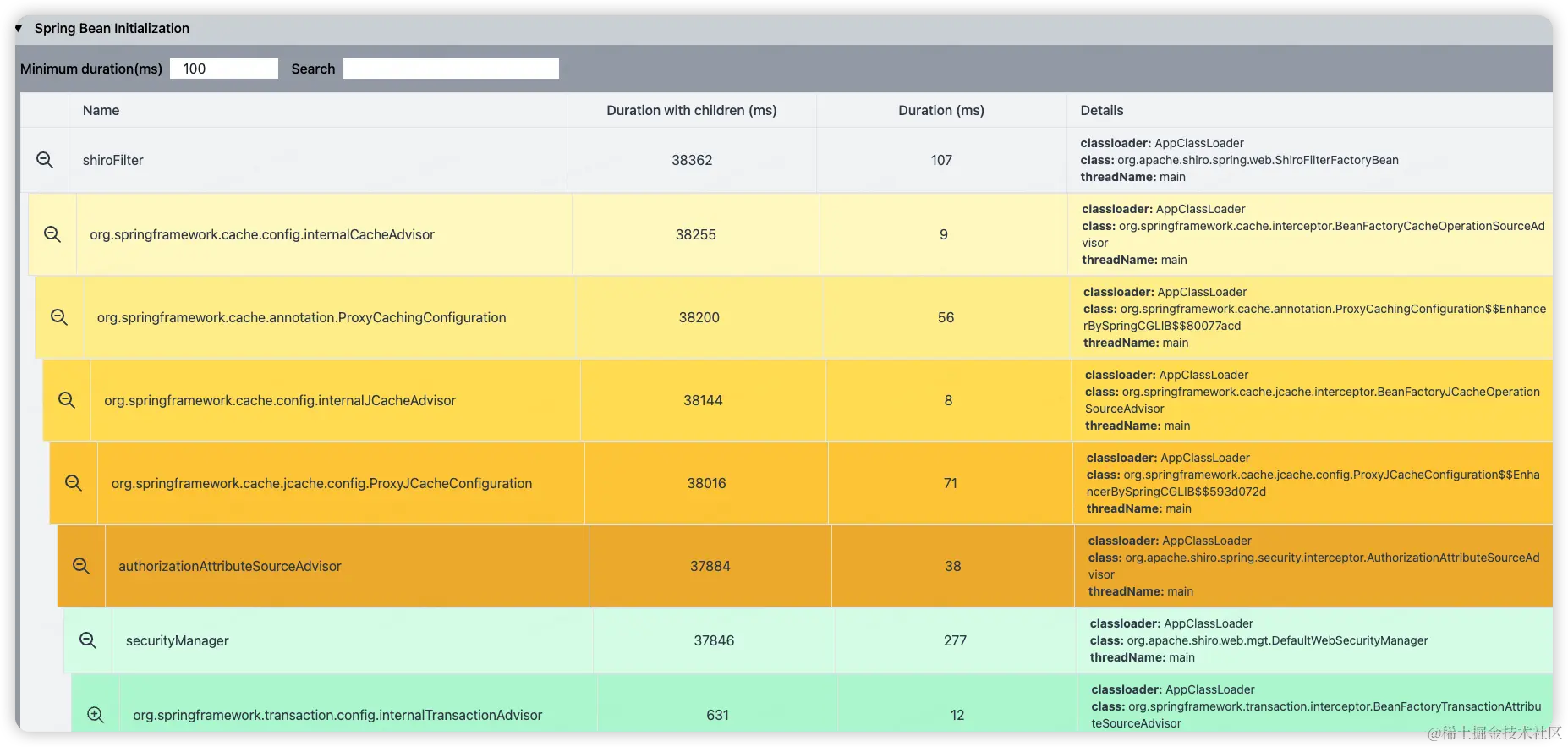The height and width of the screenshot is (747, 1568).
Task: Click the Details column header
Action: pos(1102,110)
